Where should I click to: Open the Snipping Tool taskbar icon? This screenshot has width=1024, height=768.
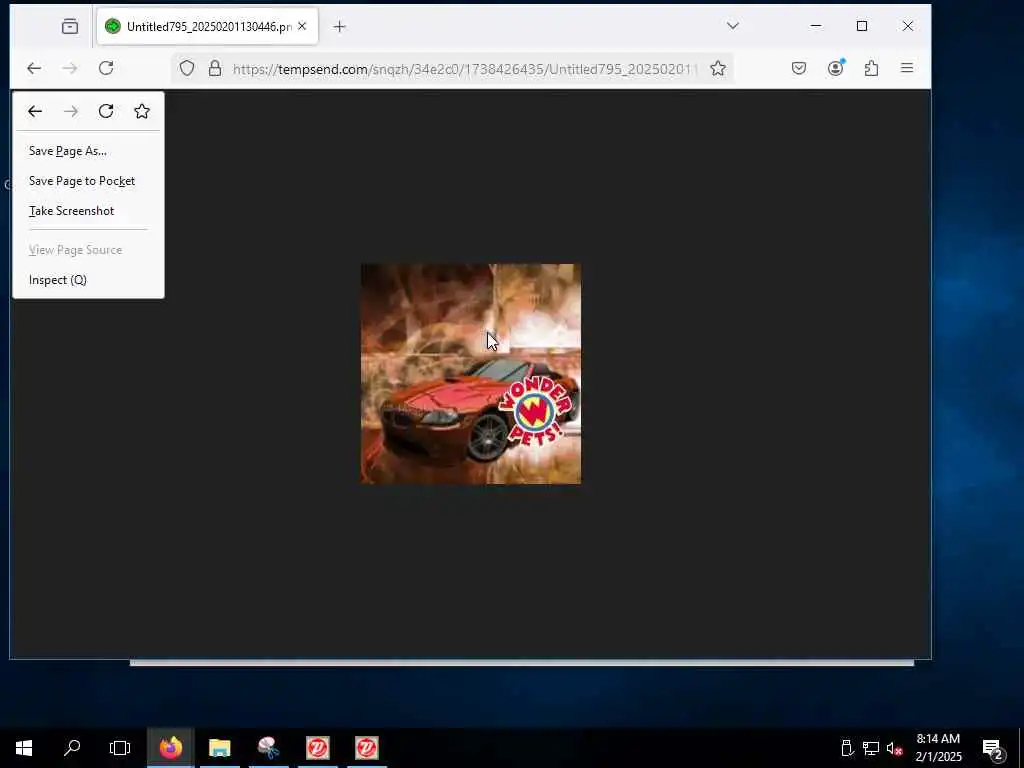(x=268, y=748)
